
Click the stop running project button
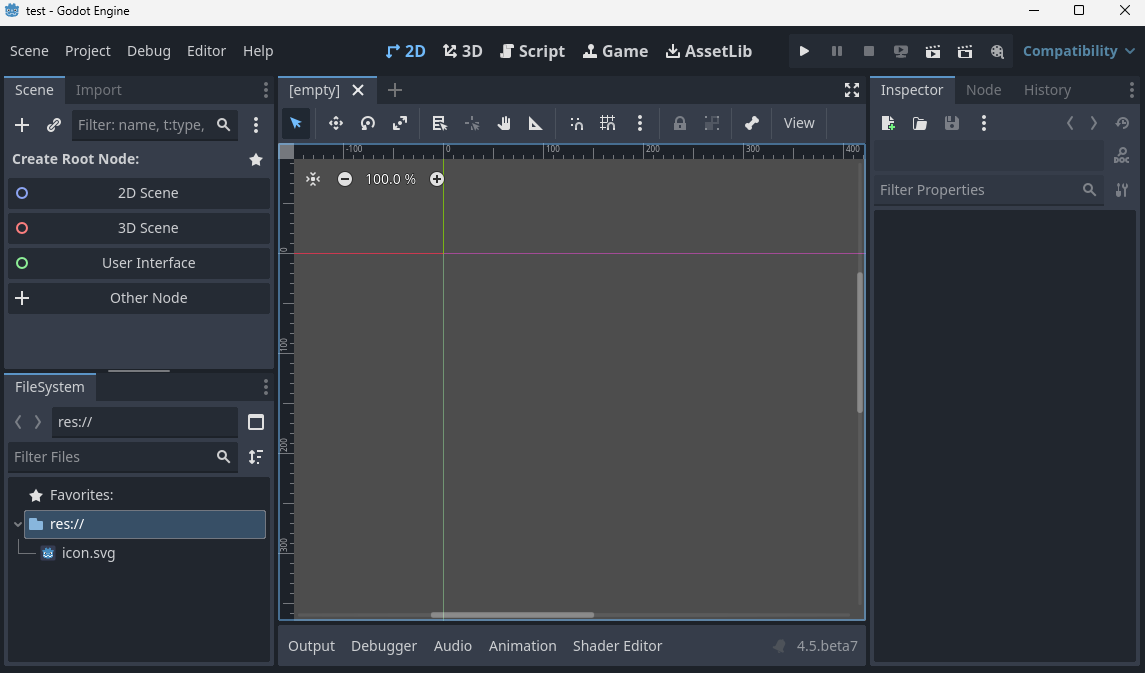tap(869, 51)
